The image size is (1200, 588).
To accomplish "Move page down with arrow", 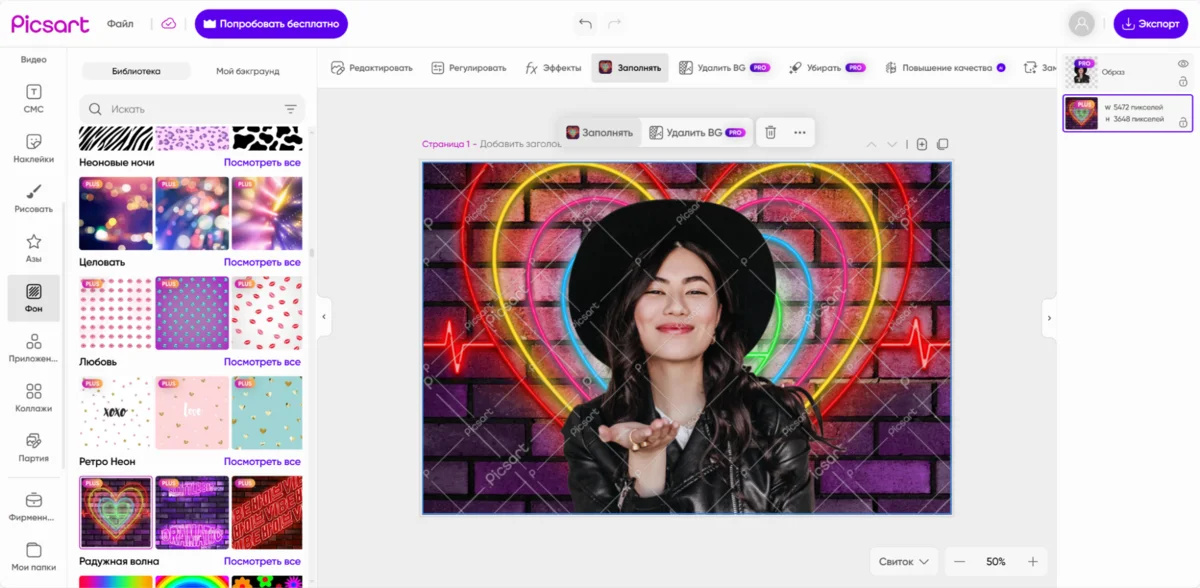I will click(892, 145).
